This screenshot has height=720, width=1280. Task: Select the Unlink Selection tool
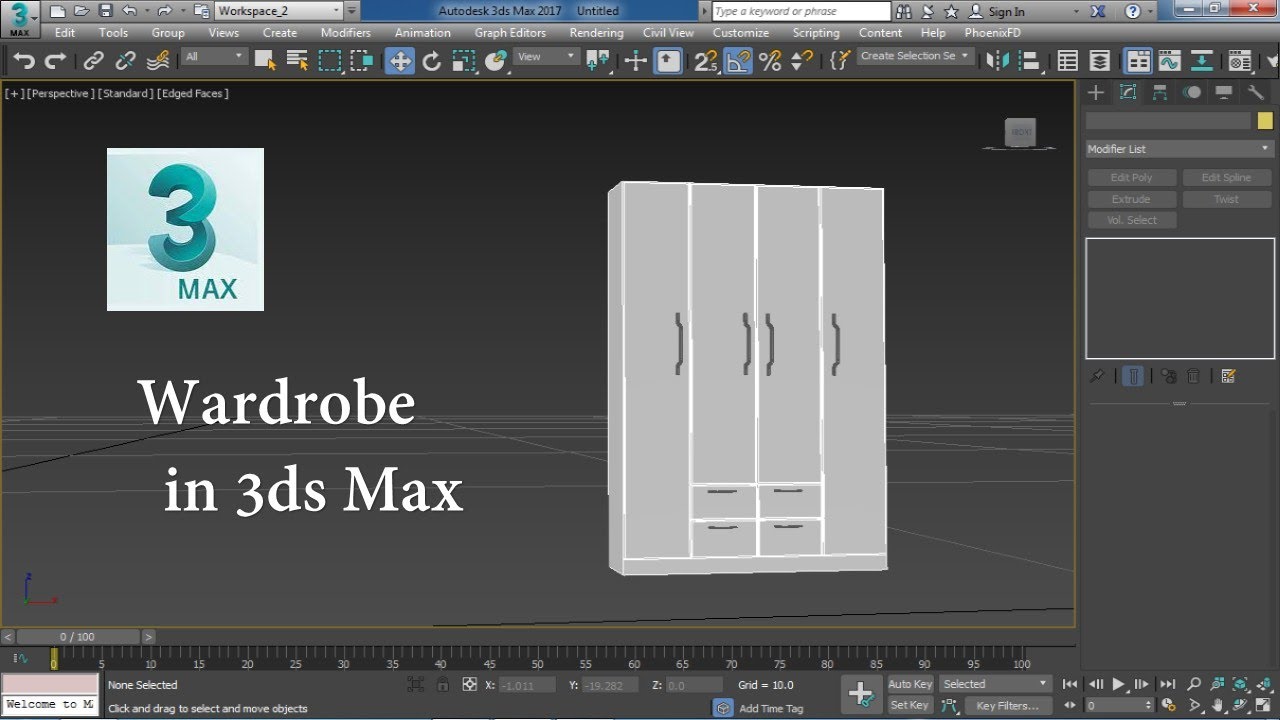(x=125, y=61)
